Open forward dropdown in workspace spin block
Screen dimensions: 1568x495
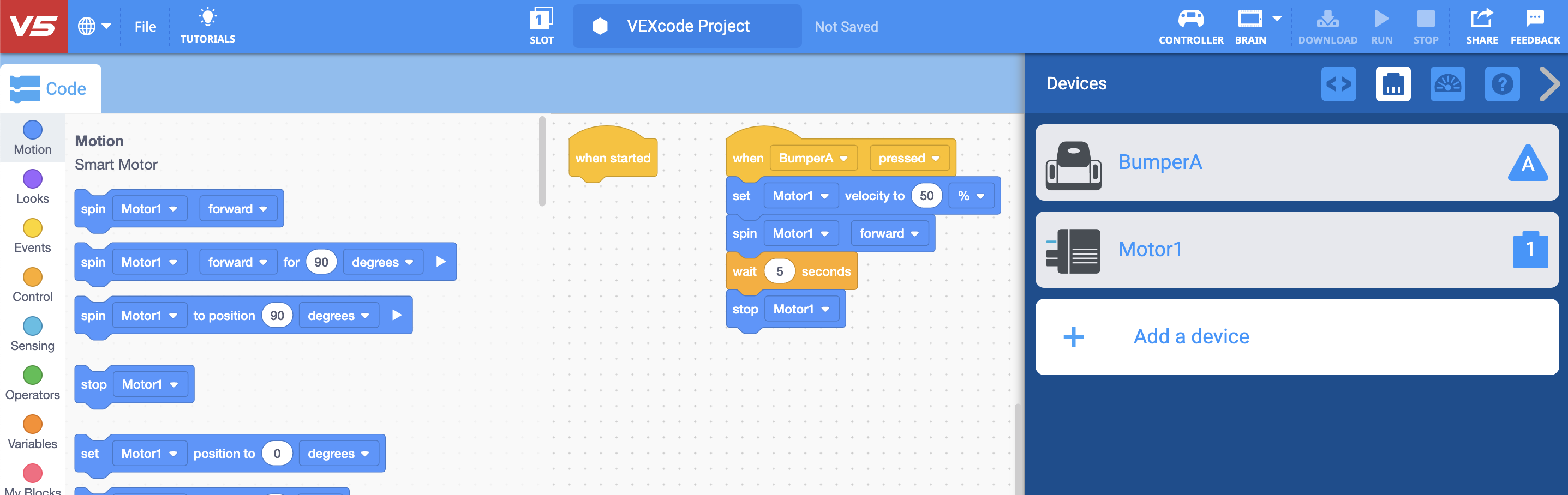click(x=889, y=233)
